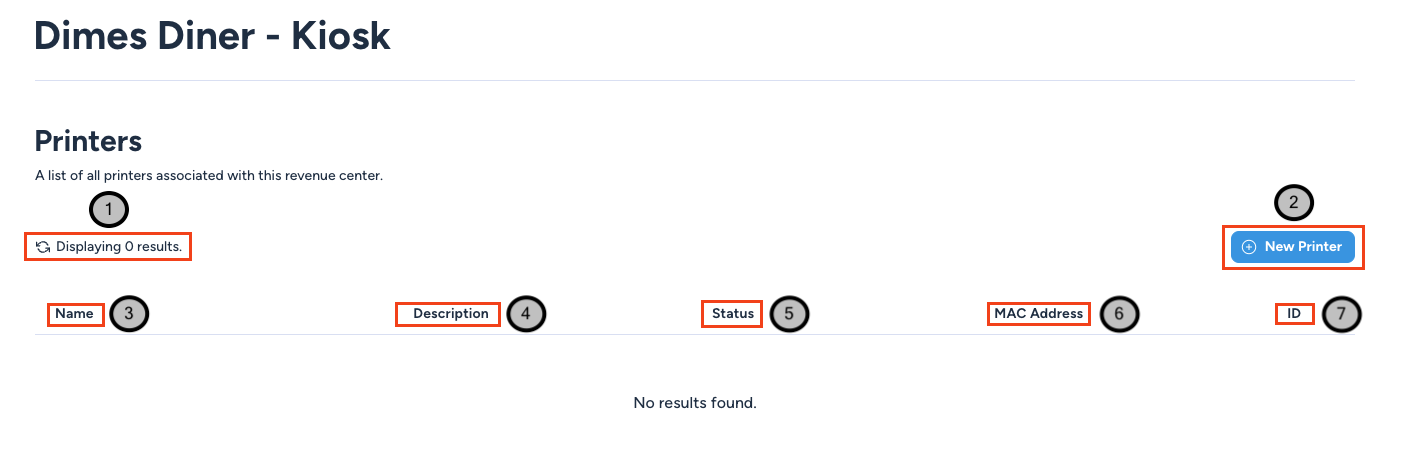Select the ID column header
Image resolution: width=1415 pixels, height=456 pixels.
pos(1294,314)
